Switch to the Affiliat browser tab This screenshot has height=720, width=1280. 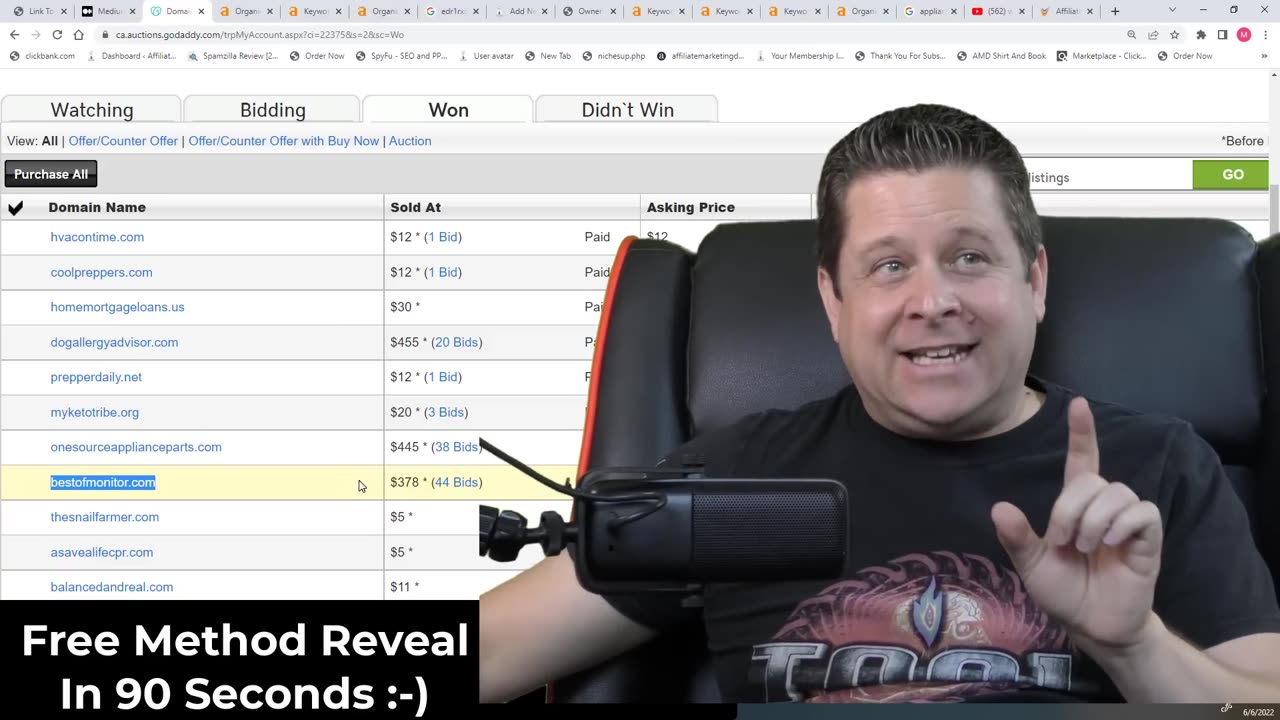(x=1068, y=11)
